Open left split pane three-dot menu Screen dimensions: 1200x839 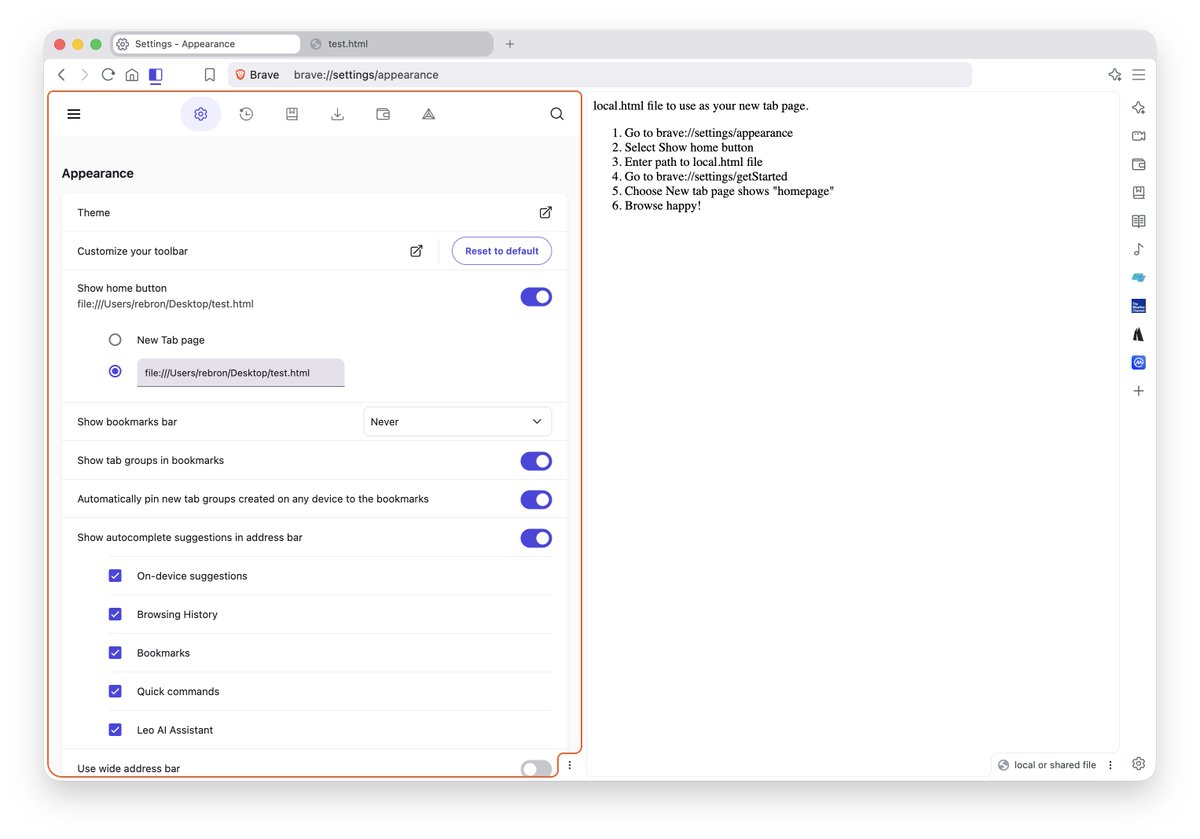(x=570, y=765)
